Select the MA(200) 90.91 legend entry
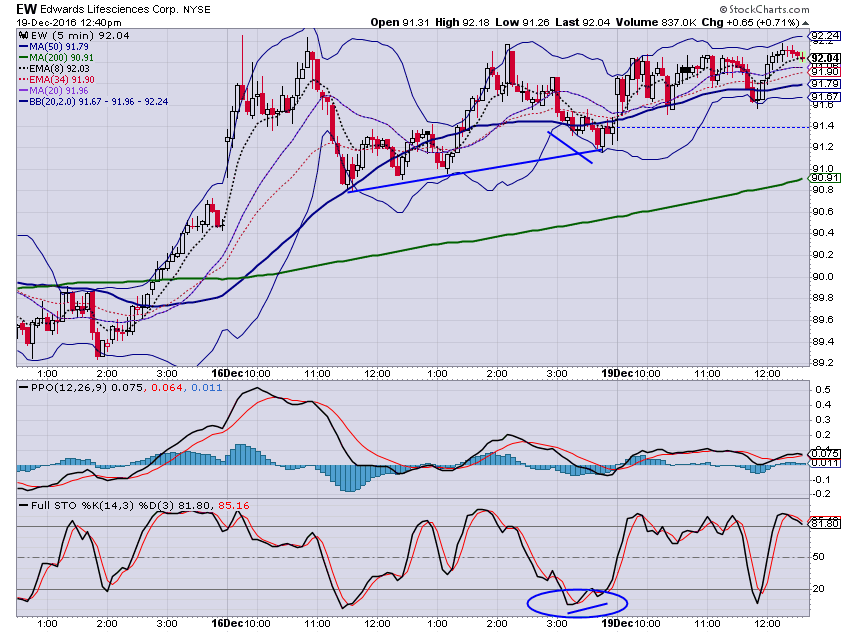Image resolution: width=850 pixels, height=633 pixels. [x=61, y=57]
